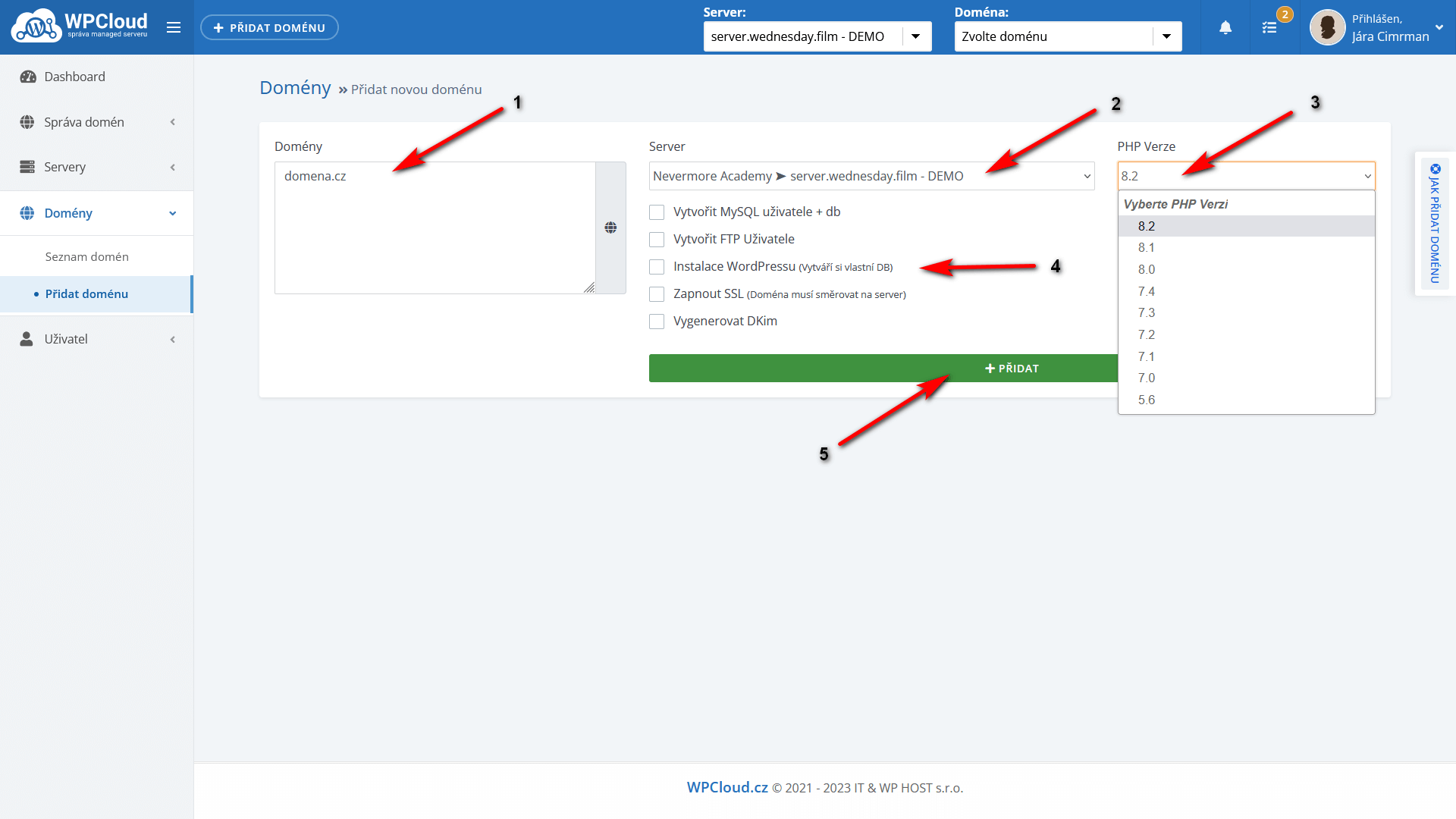This screenshot has width=1456, height=819.
Task: Enable 'Vytvořit MySQL uživatele + db' checkbox
Action: 657,212
